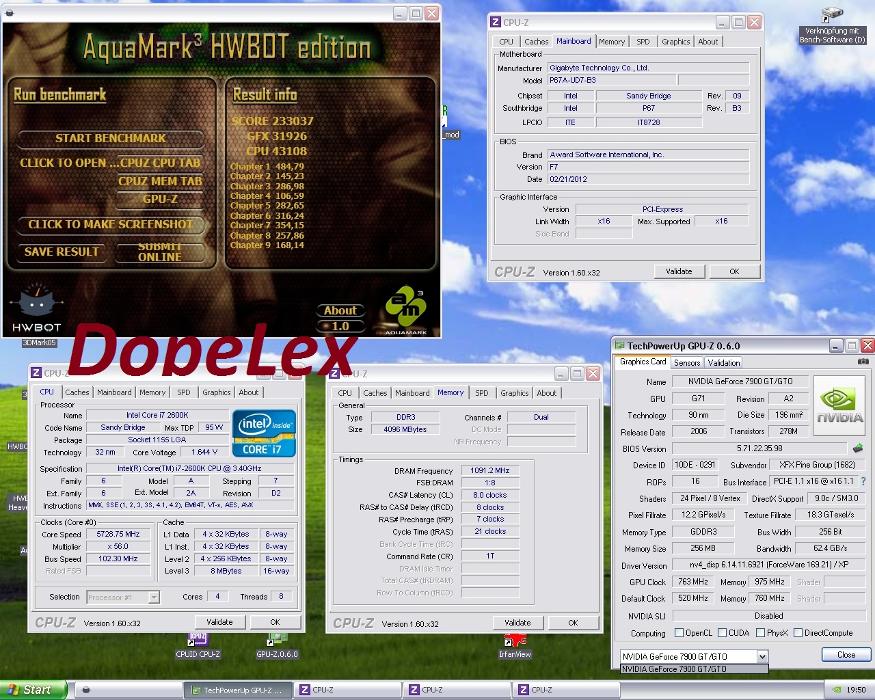875x700 pixels.
Task: Open Caches tab in Mainboard CPU-Z window
Action: (536, 41)
